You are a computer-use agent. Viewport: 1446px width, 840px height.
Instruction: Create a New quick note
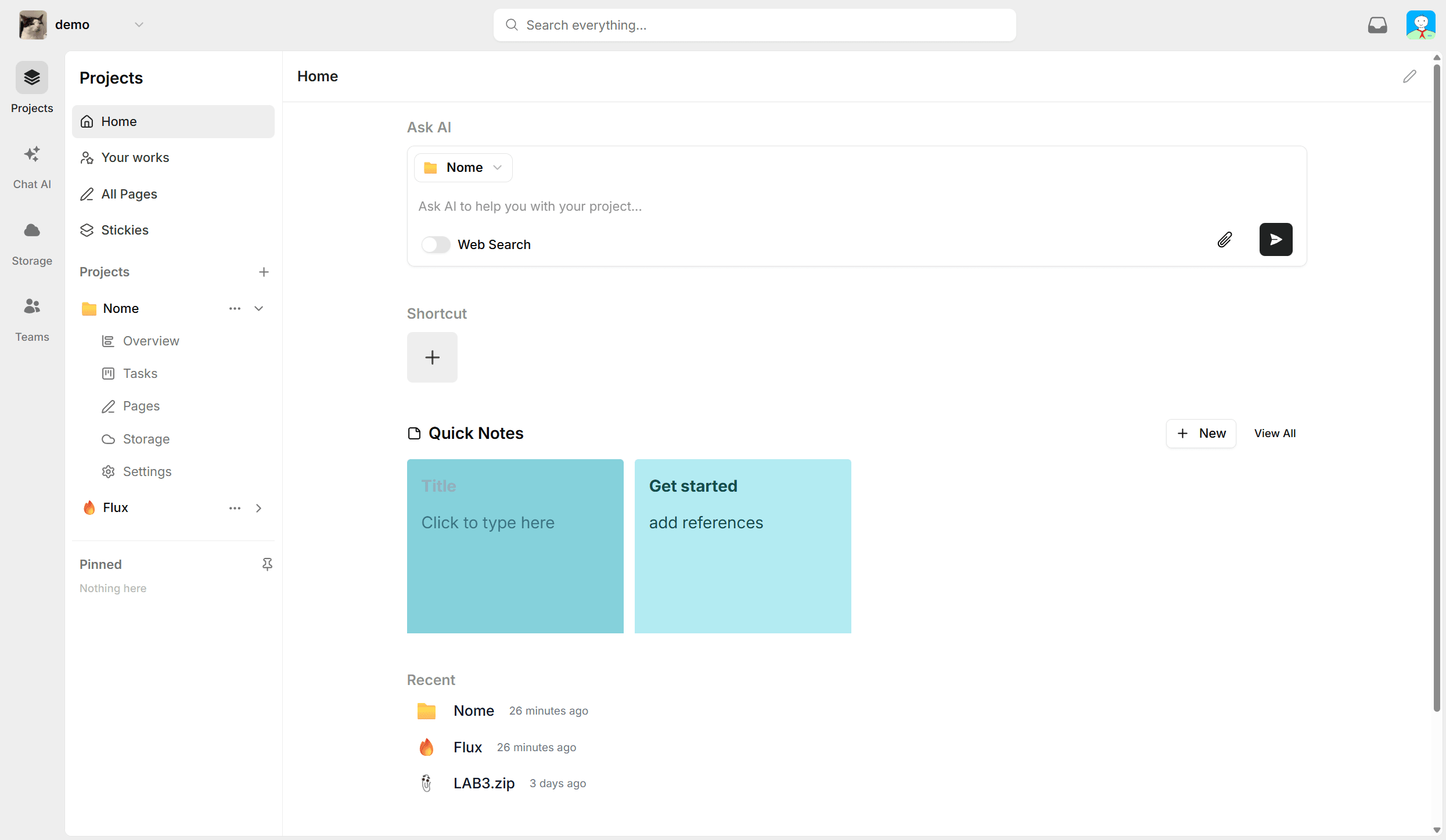coord(1201,434)
